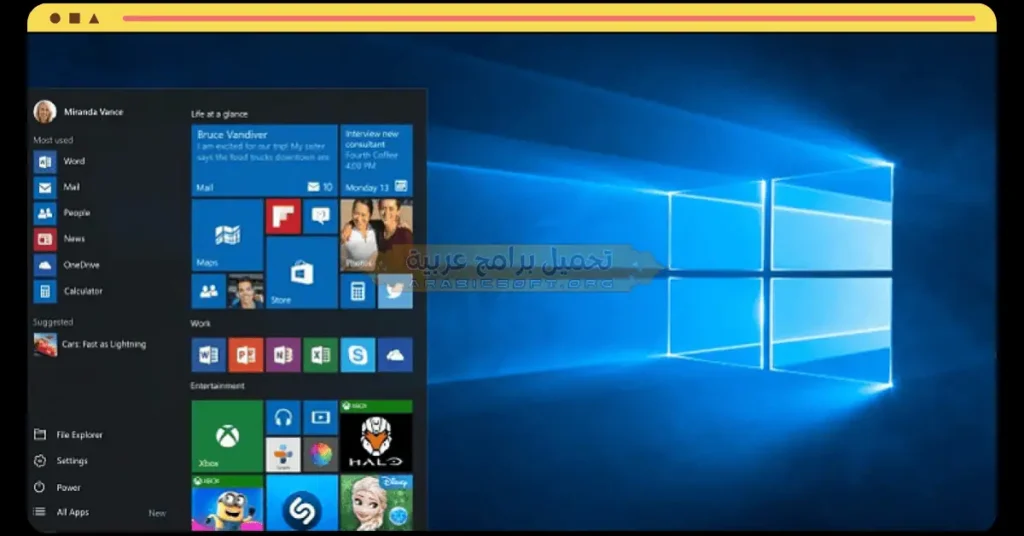Open the OneDrive cloud tile in Work group

tap(395, 355)
